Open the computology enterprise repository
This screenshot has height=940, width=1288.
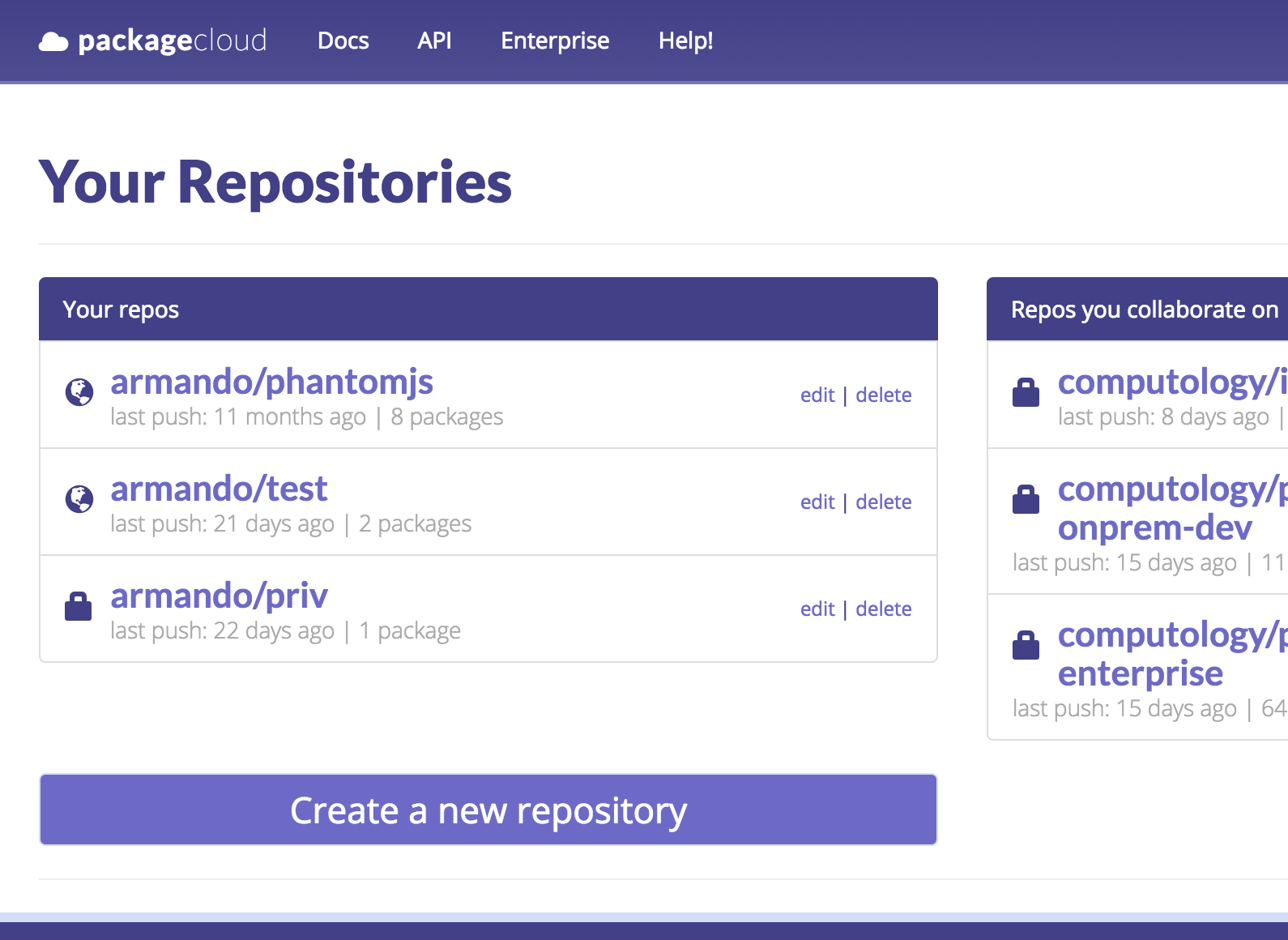click(x=1173, y=654)
